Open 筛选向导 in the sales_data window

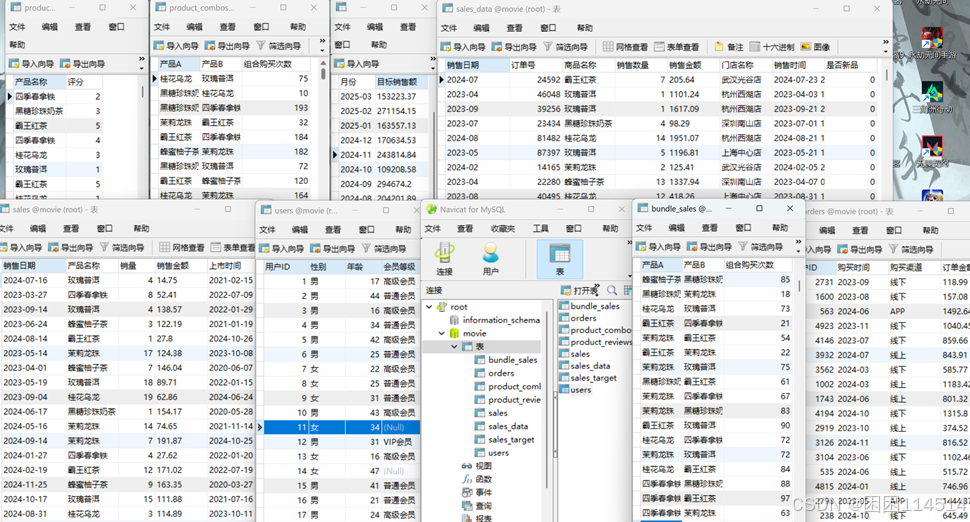pos(565,47)
